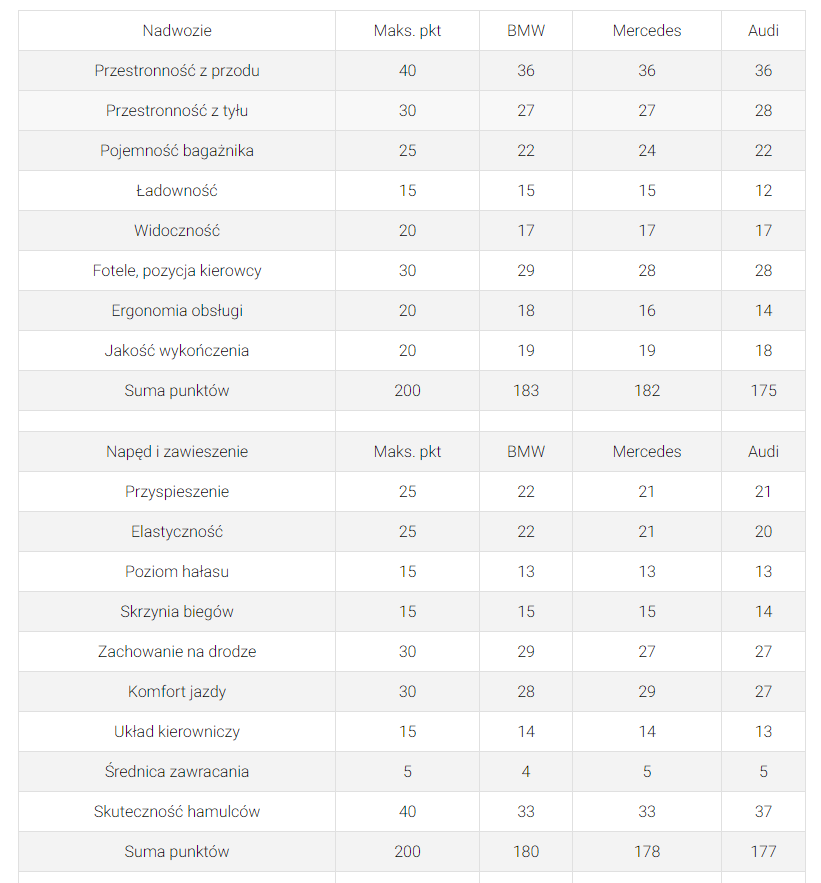This screenshot has width=821, height=883.
Task: Click the "Ładowność" row label
Action: click(177, 191)
